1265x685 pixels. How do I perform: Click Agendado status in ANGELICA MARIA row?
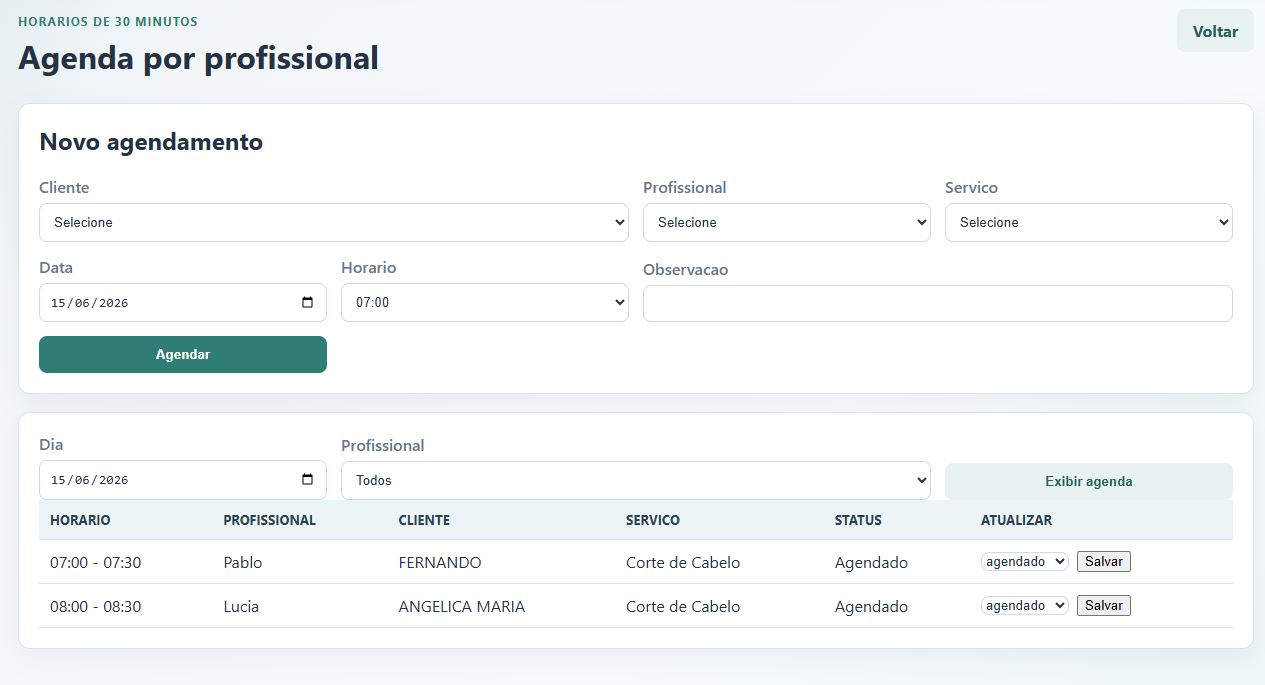[872, 606]
